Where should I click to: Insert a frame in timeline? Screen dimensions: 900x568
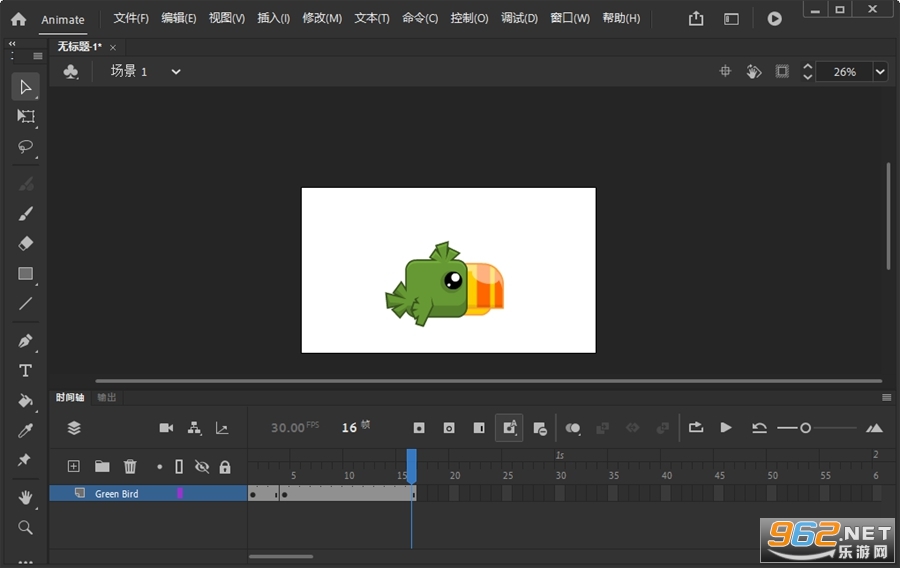click(x=479, y=428)
